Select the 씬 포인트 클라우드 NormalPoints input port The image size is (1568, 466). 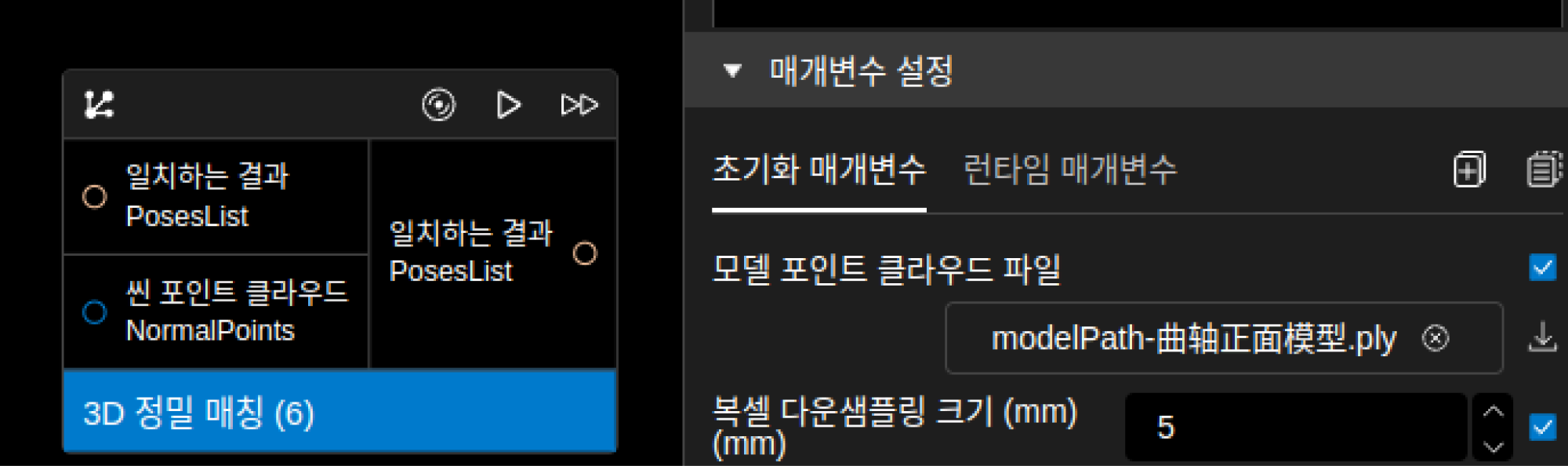[x=95, y=312]
